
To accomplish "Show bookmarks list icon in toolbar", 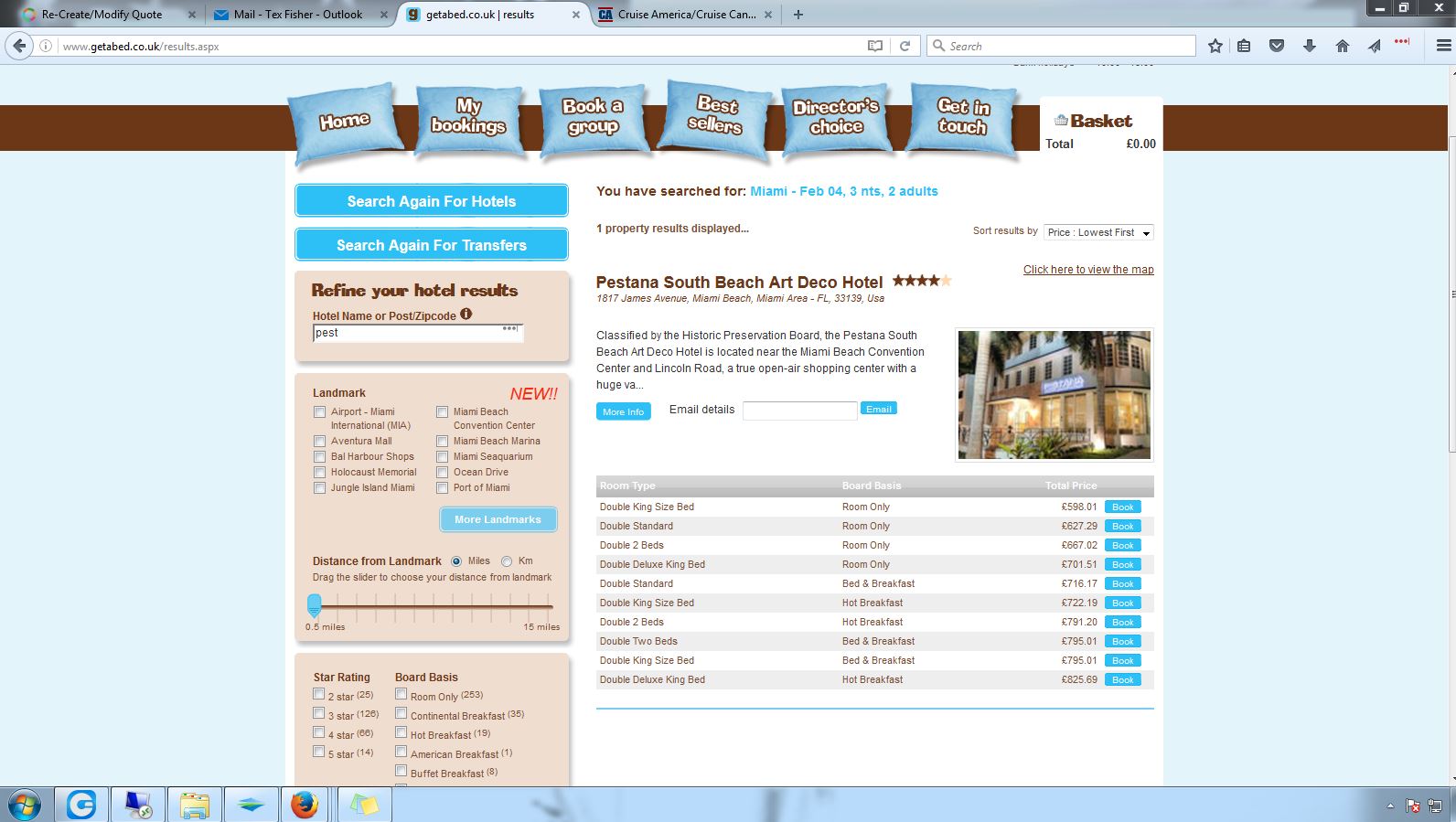I will pyautogui.click(x=1244, y=46).
